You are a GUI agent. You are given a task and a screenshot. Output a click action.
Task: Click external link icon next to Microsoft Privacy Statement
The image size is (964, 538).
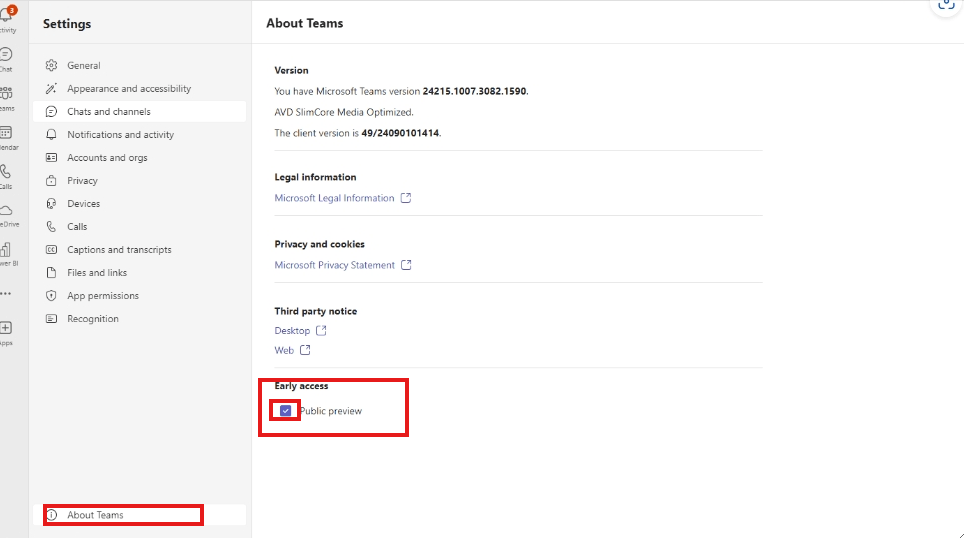[x=406, y=265]
